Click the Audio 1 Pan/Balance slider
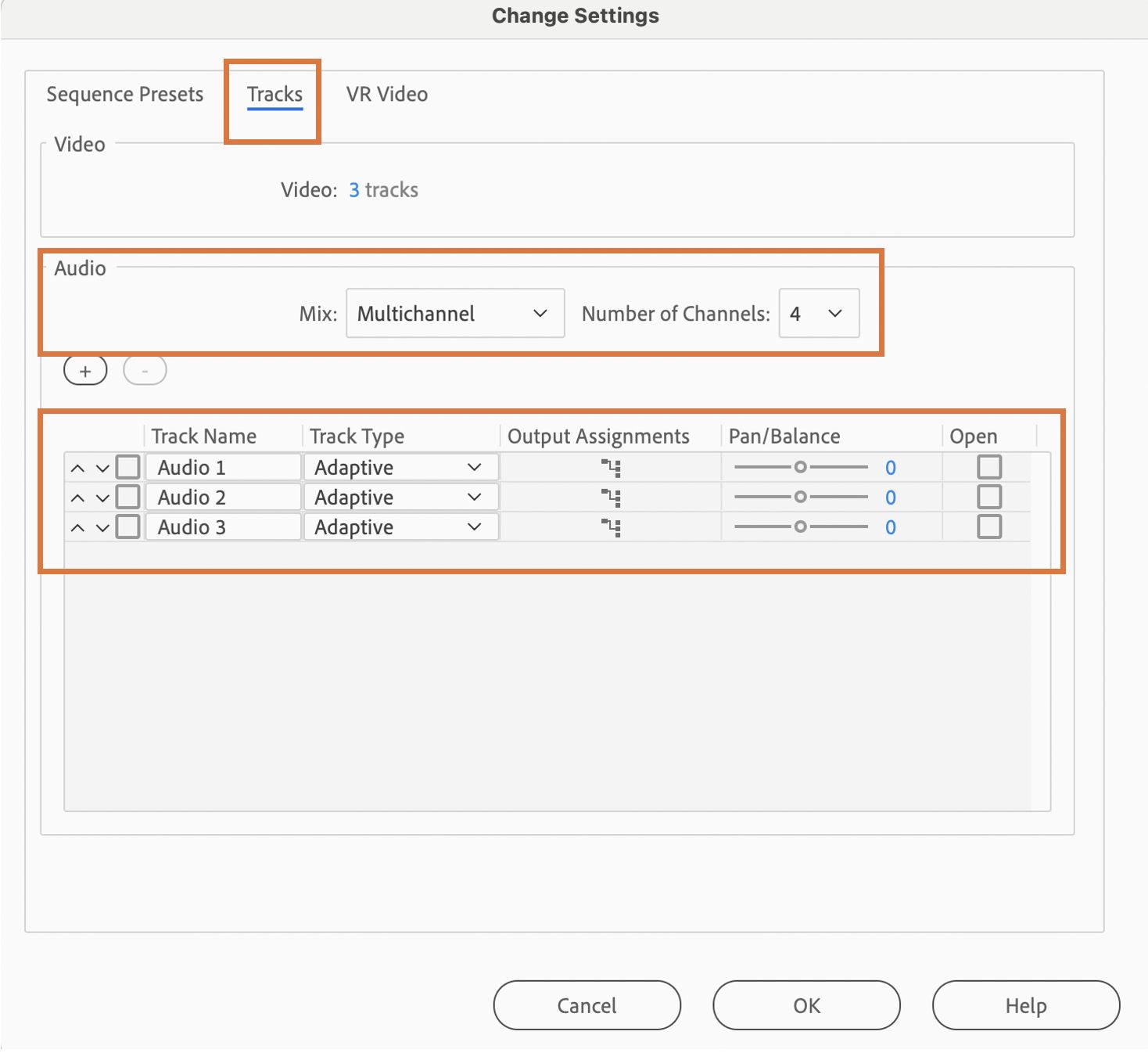This screenshot has height=1053, width=1148. pos(801,468)
